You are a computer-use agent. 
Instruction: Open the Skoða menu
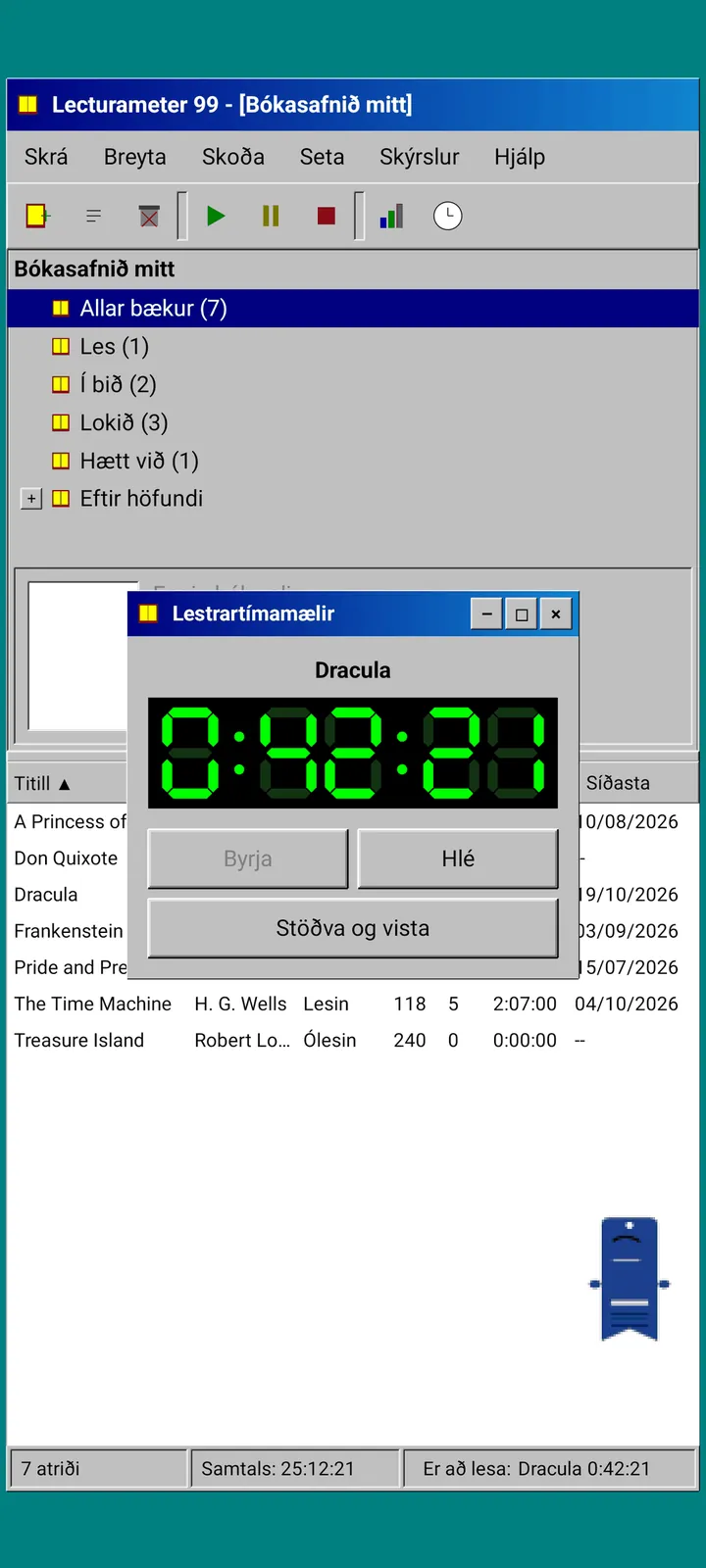coord(233,157)
